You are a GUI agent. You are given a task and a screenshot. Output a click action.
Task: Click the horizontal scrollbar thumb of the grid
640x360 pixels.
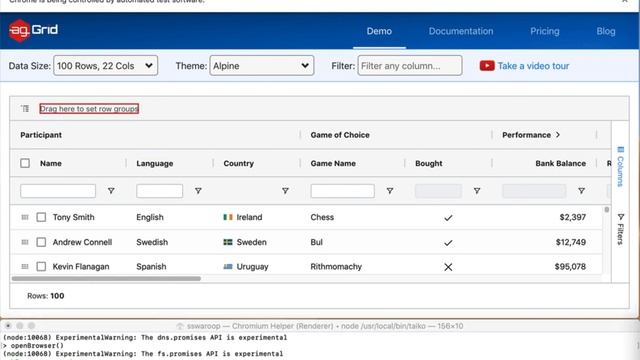(107, 278)
